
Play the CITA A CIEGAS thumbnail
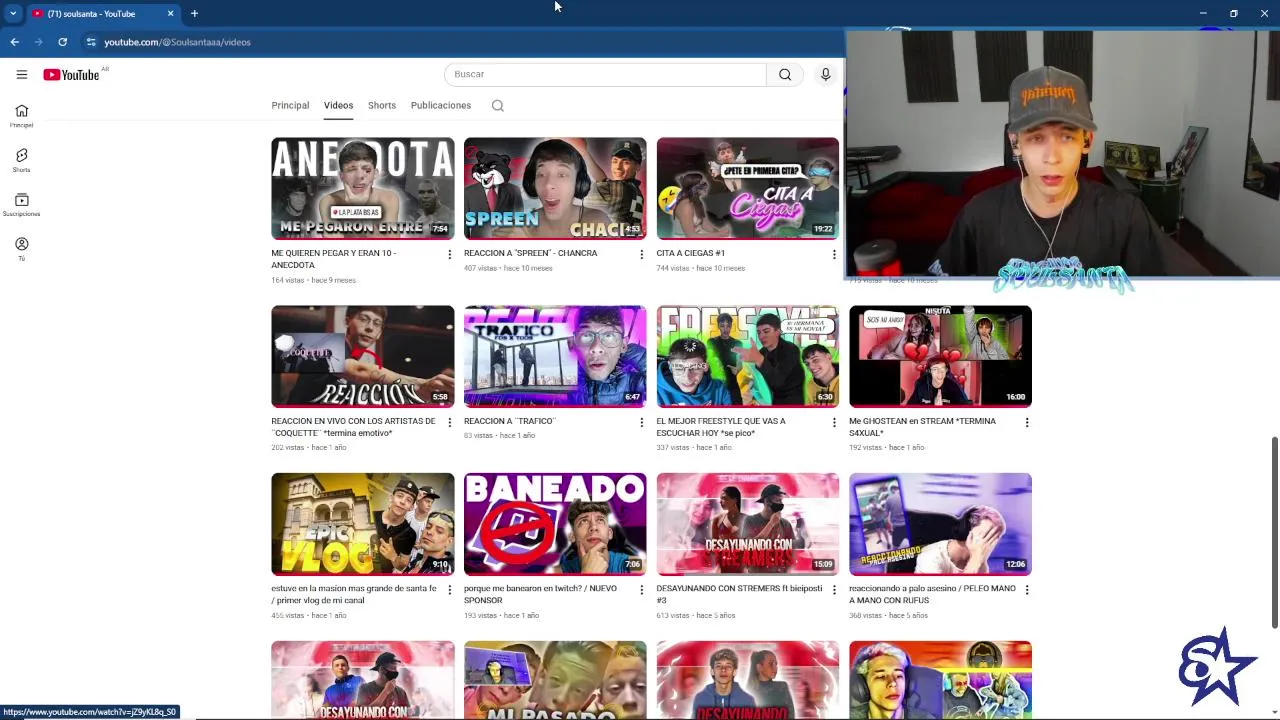pos(747,188)
